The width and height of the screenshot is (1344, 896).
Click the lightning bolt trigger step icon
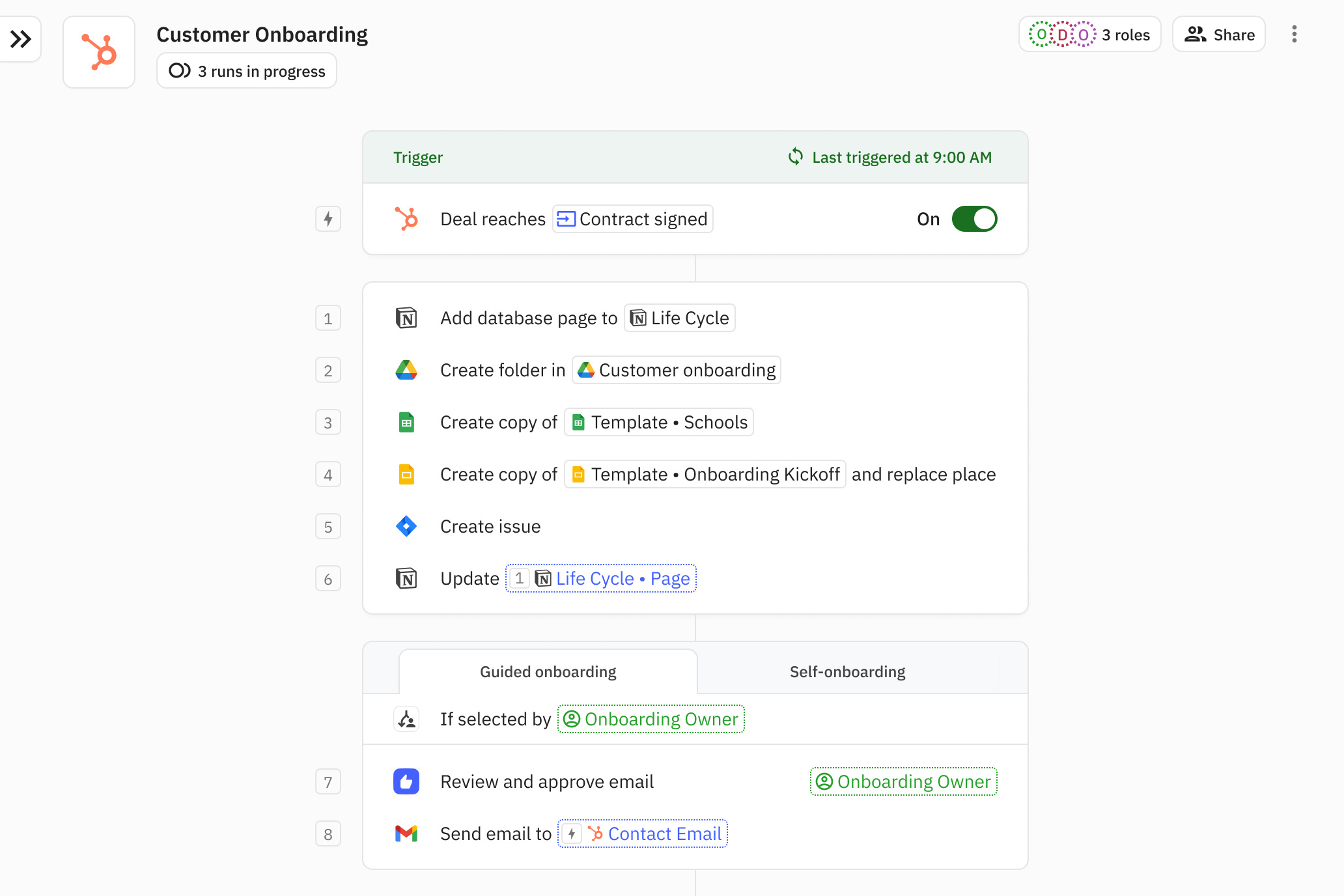point(328,219)
